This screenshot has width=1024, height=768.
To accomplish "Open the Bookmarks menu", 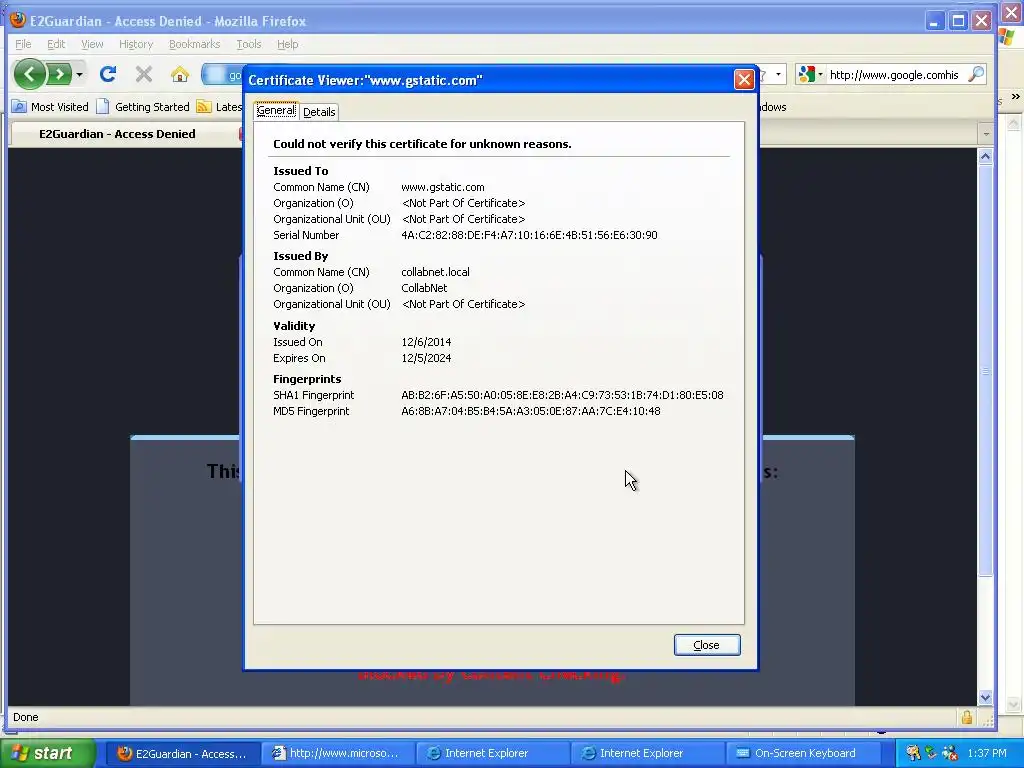I will coord(195,44).
